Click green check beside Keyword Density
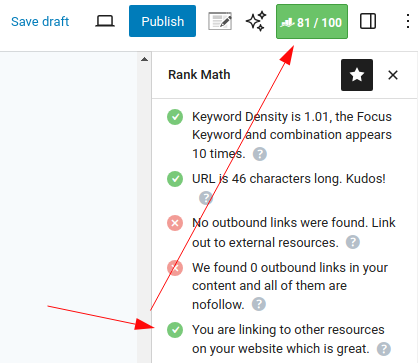The width and height of the screenshot is (418, 363). (x=175, y=117)
